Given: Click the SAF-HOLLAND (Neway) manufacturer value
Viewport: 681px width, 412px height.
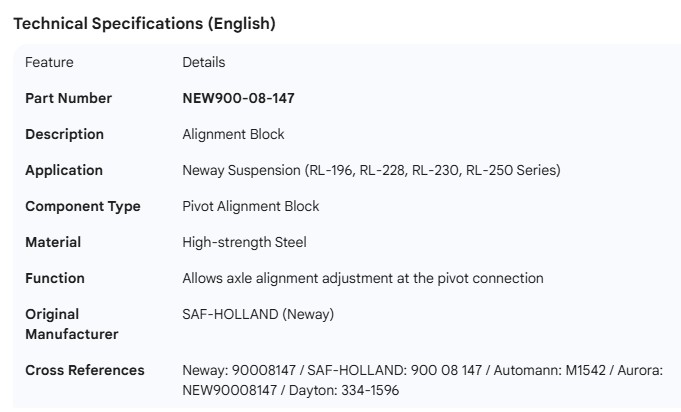Looking at the screenshot, I should coord(258,314).
